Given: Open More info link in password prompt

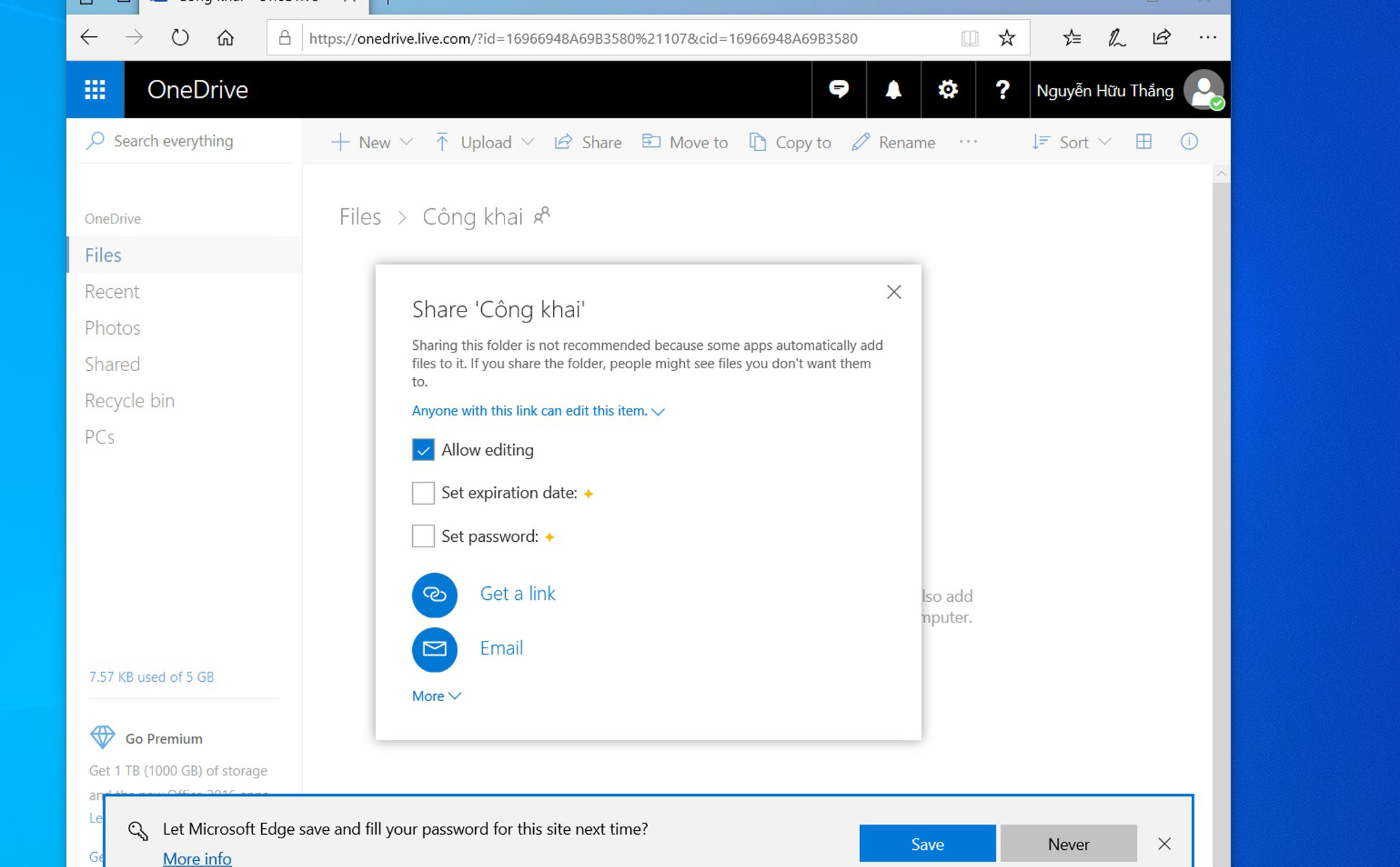Looking at the screenshot, I should pyautogui.click(x=197, y=858).
